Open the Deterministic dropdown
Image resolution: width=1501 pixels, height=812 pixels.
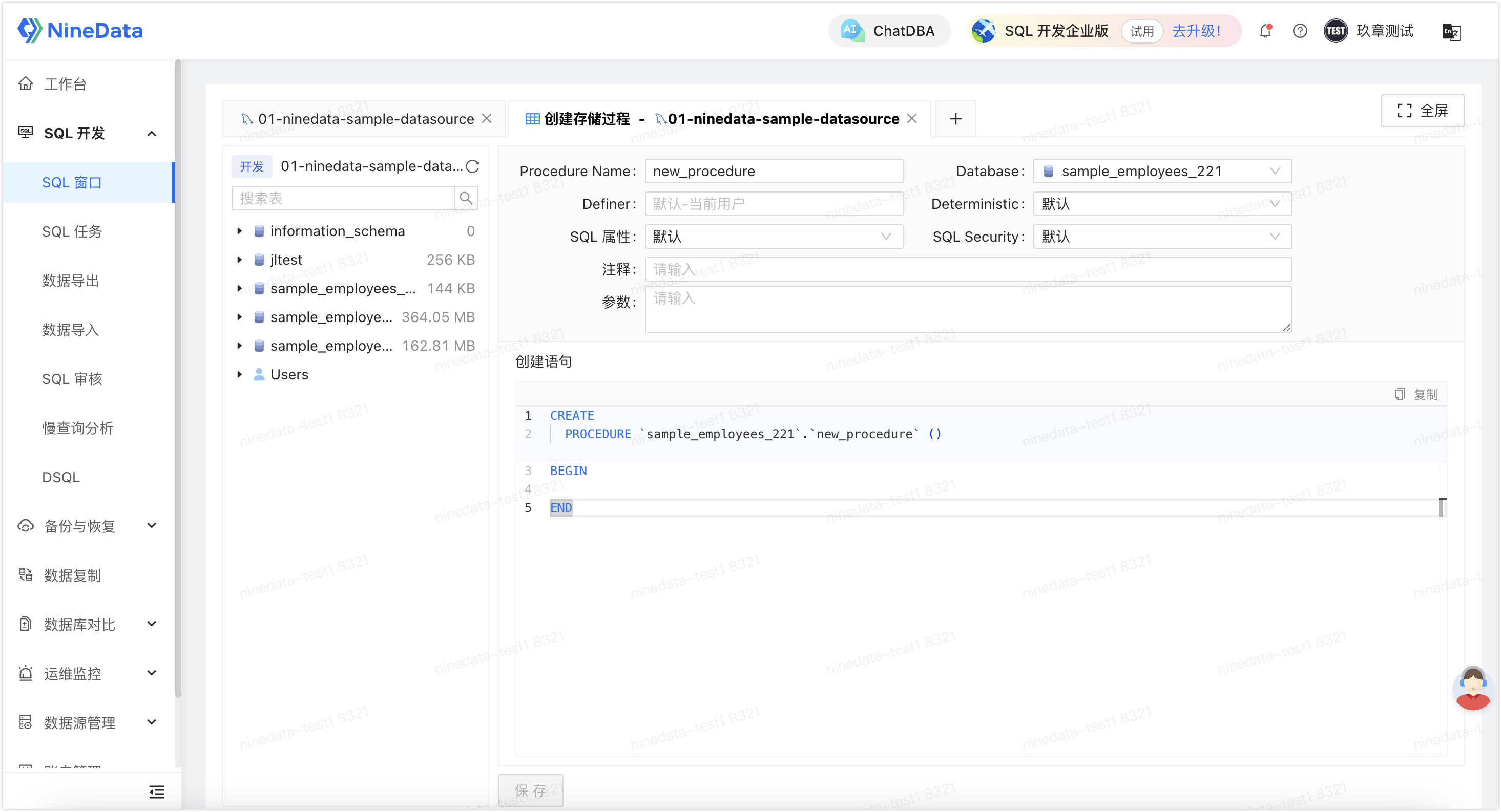(x=1162, y=204)
